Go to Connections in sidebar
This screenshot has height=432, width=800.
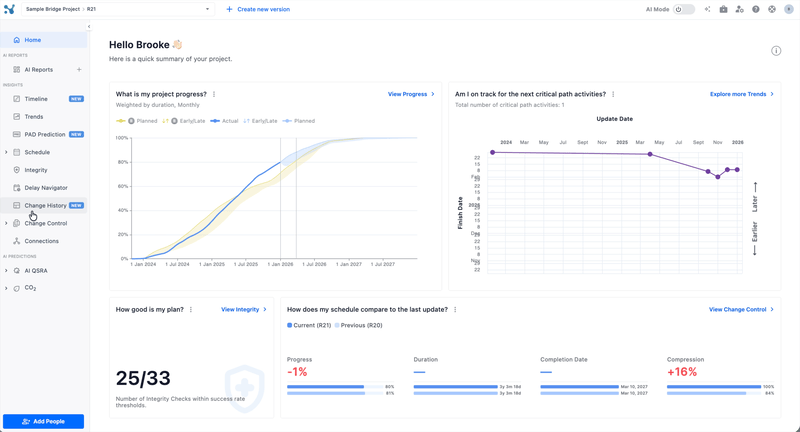click(41, 241)
